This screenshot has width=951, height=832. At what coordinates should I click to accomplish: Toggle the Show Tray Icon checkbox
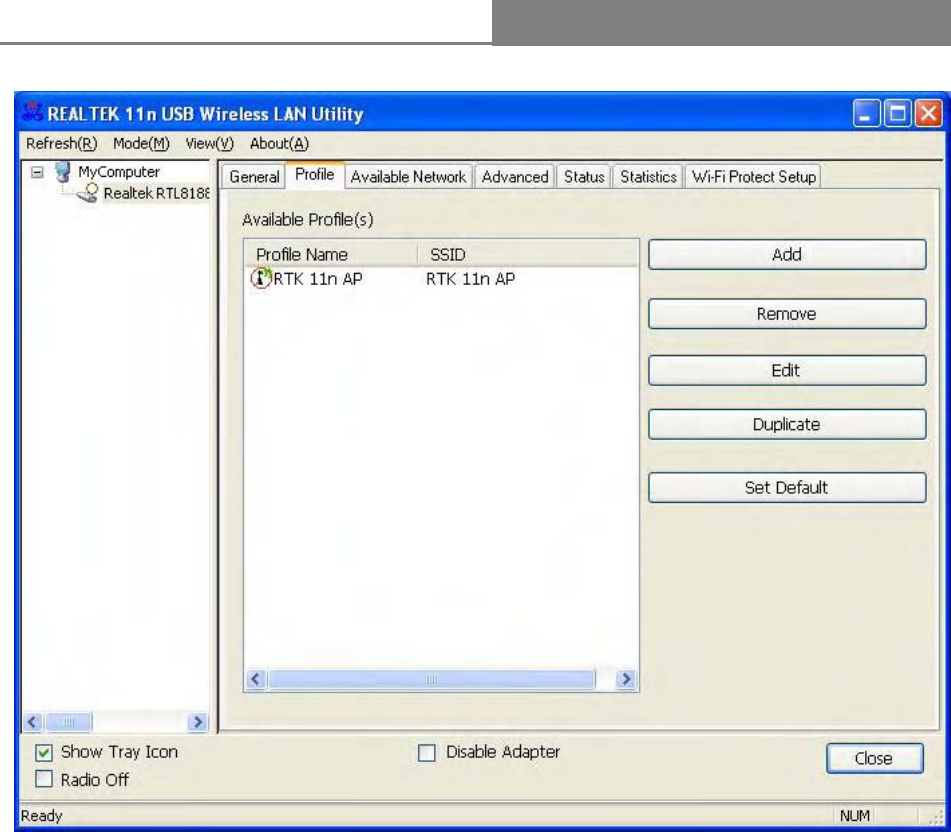[x=44, y=753]
